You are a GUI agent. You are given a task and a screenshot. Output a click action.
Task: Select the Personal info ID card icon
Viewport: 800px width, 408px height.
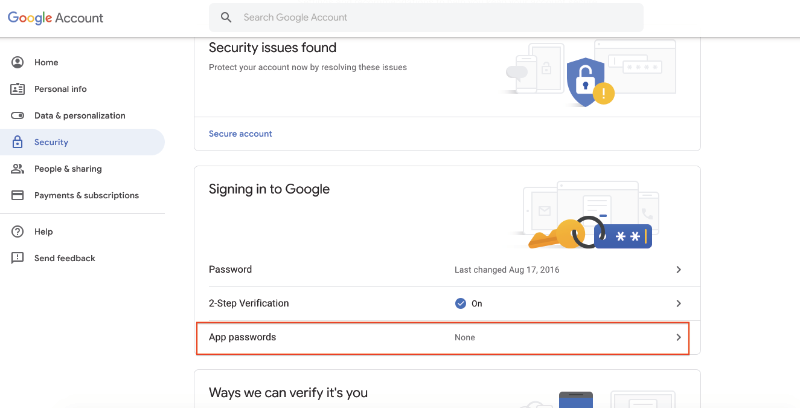coord(17,89)
